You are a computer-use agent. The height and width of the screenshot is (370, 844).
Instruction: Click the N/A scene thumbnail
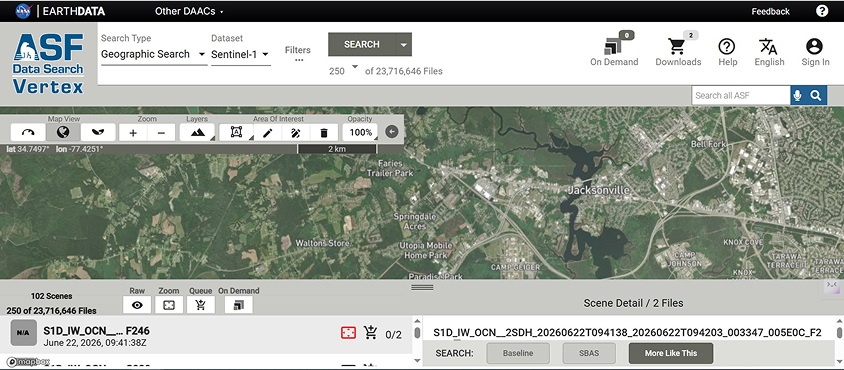(23, 333)
